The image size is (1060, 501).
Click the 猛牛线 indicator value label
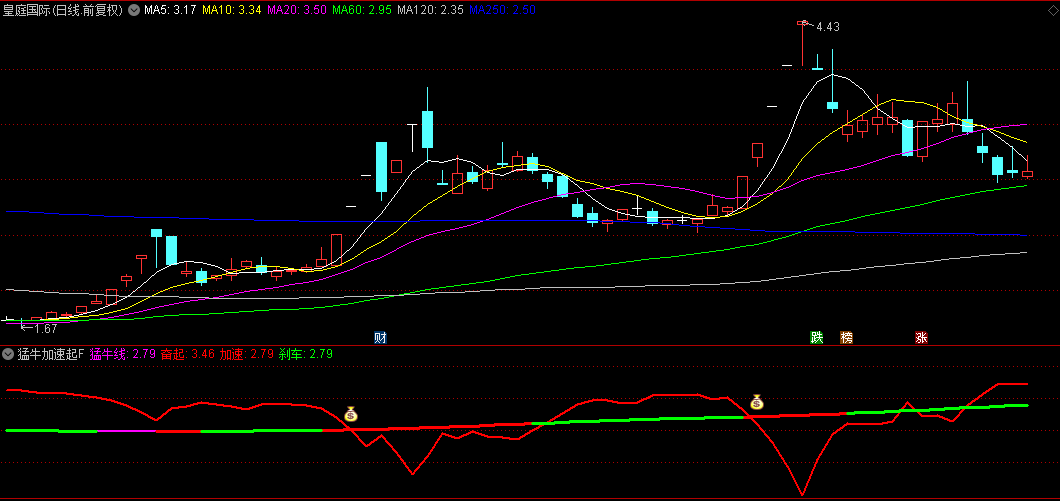[122, 354]
